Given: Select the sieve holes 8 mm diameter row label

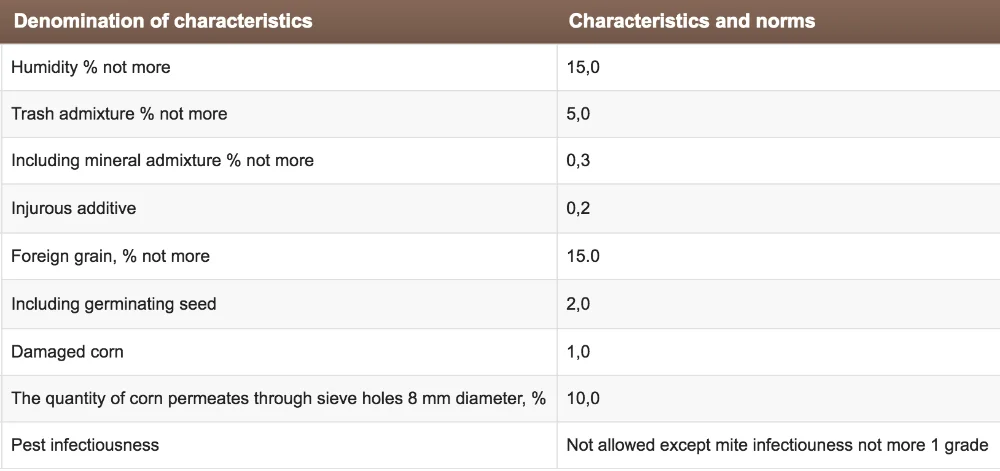Looking at the screenshot, I should point(278,398).
